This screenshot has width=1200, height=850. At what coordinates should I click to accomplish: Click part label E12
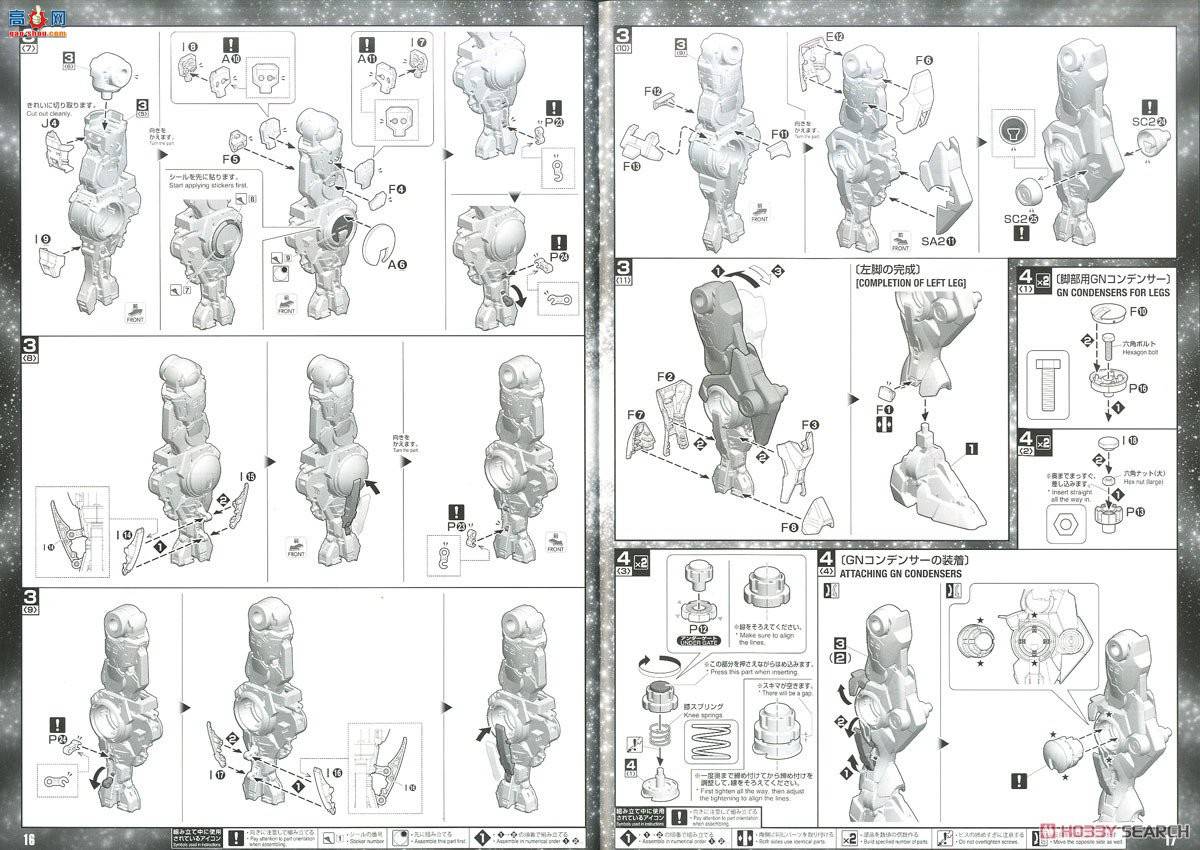[834, 38]
